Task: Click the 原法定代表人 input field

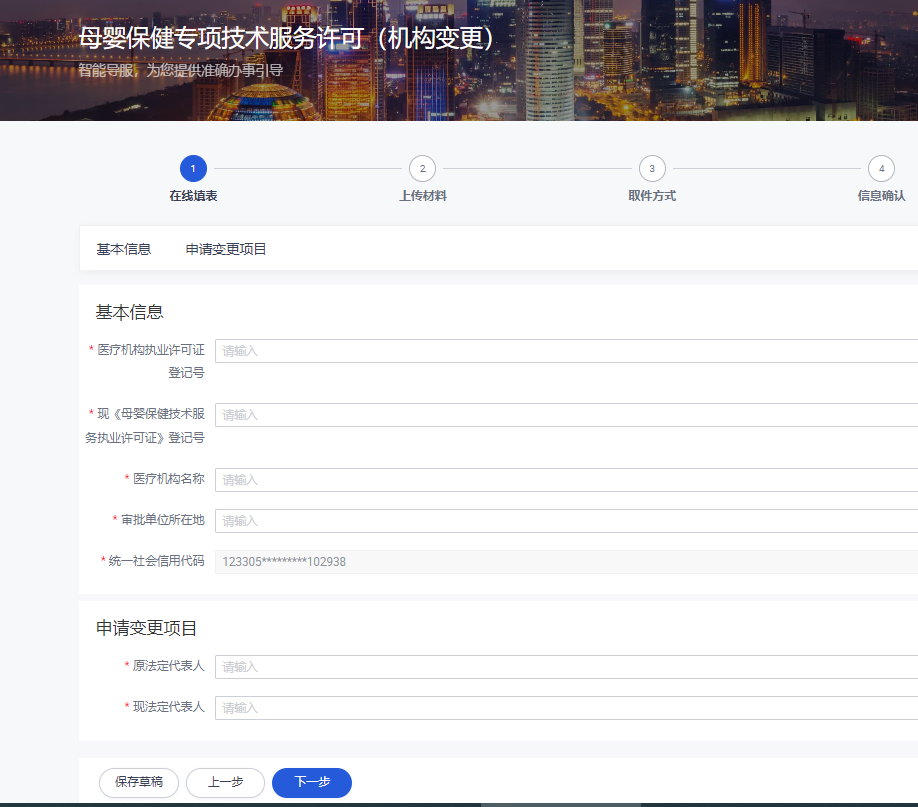Action: click(566, 666)
